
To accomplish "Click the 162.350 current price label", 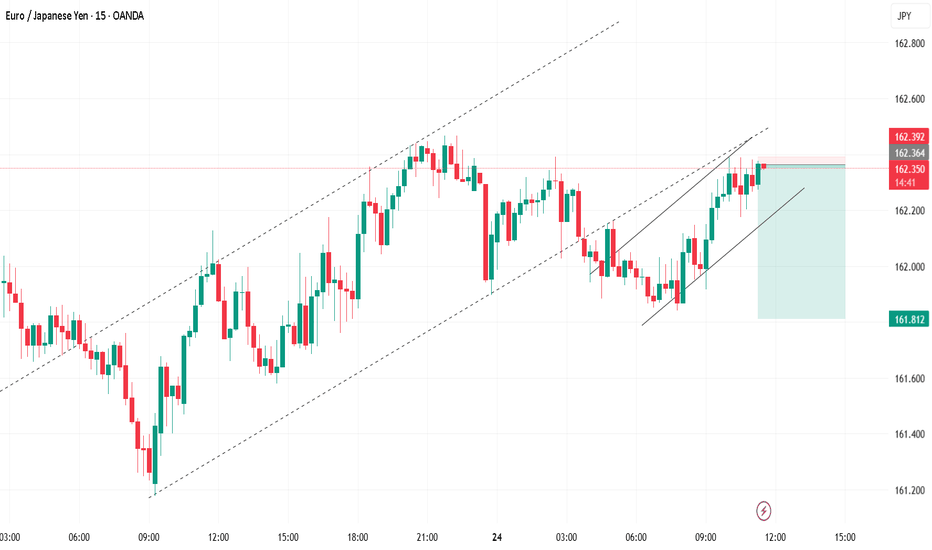I will click(909, 169).
